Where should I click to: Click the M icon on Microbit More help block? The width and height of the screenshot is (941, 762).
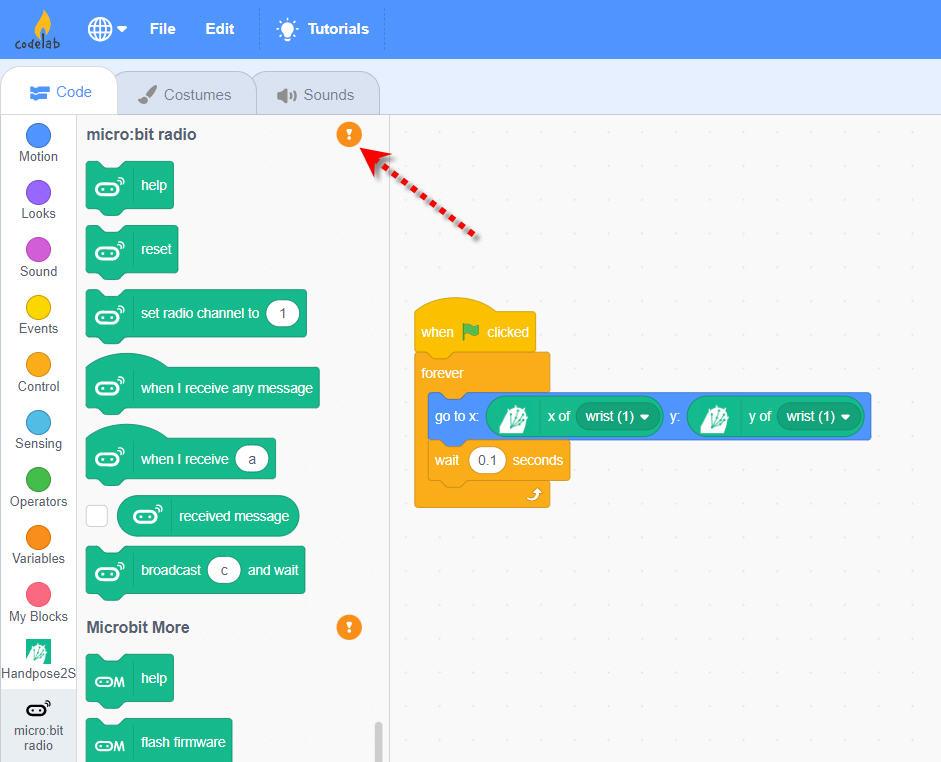coord(110,681)
